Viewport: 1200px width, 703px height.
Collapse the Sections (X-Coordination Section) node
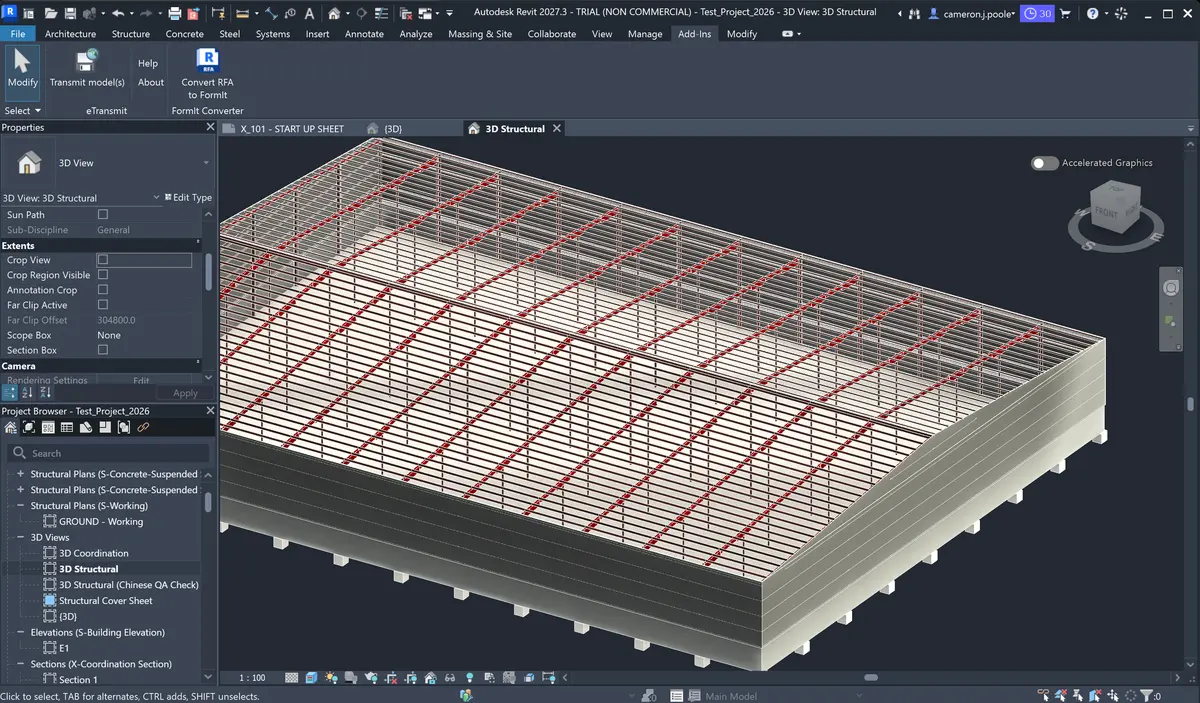20,664
